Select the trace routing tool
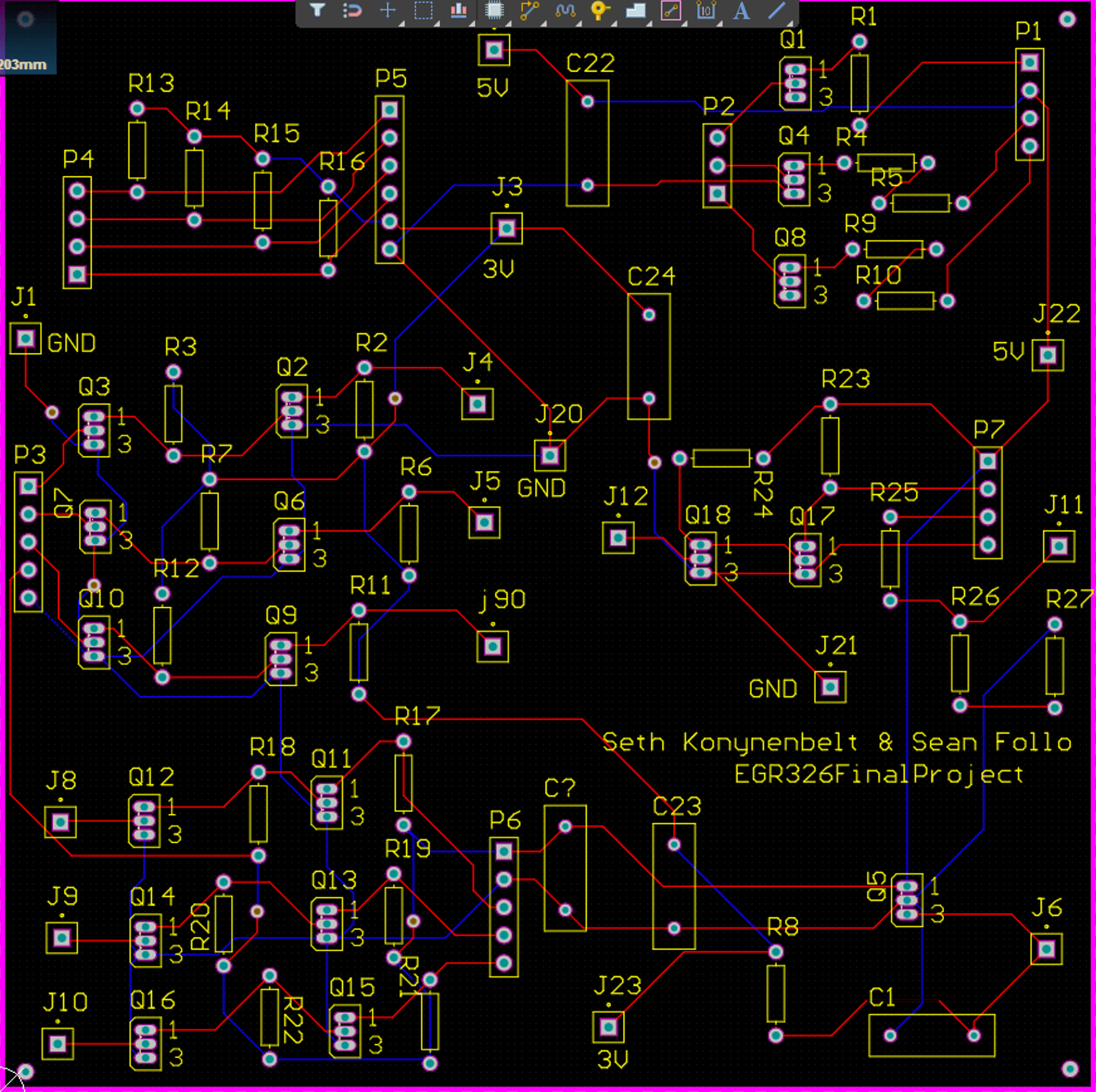Image resolution: width=1096 pixels, height=1092 pixels. tap(530, 11)
